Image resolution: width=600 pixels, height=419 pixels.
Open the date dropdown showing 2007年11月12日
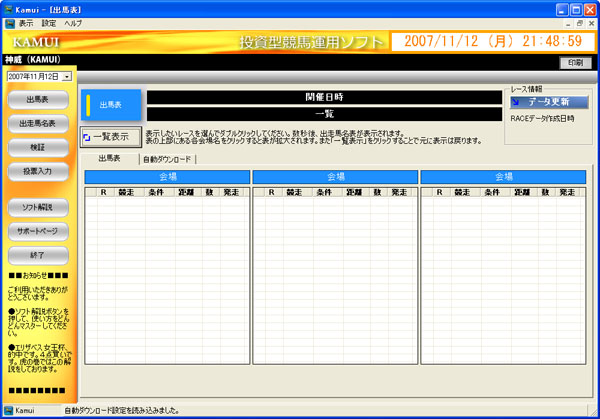coord(66,76)
